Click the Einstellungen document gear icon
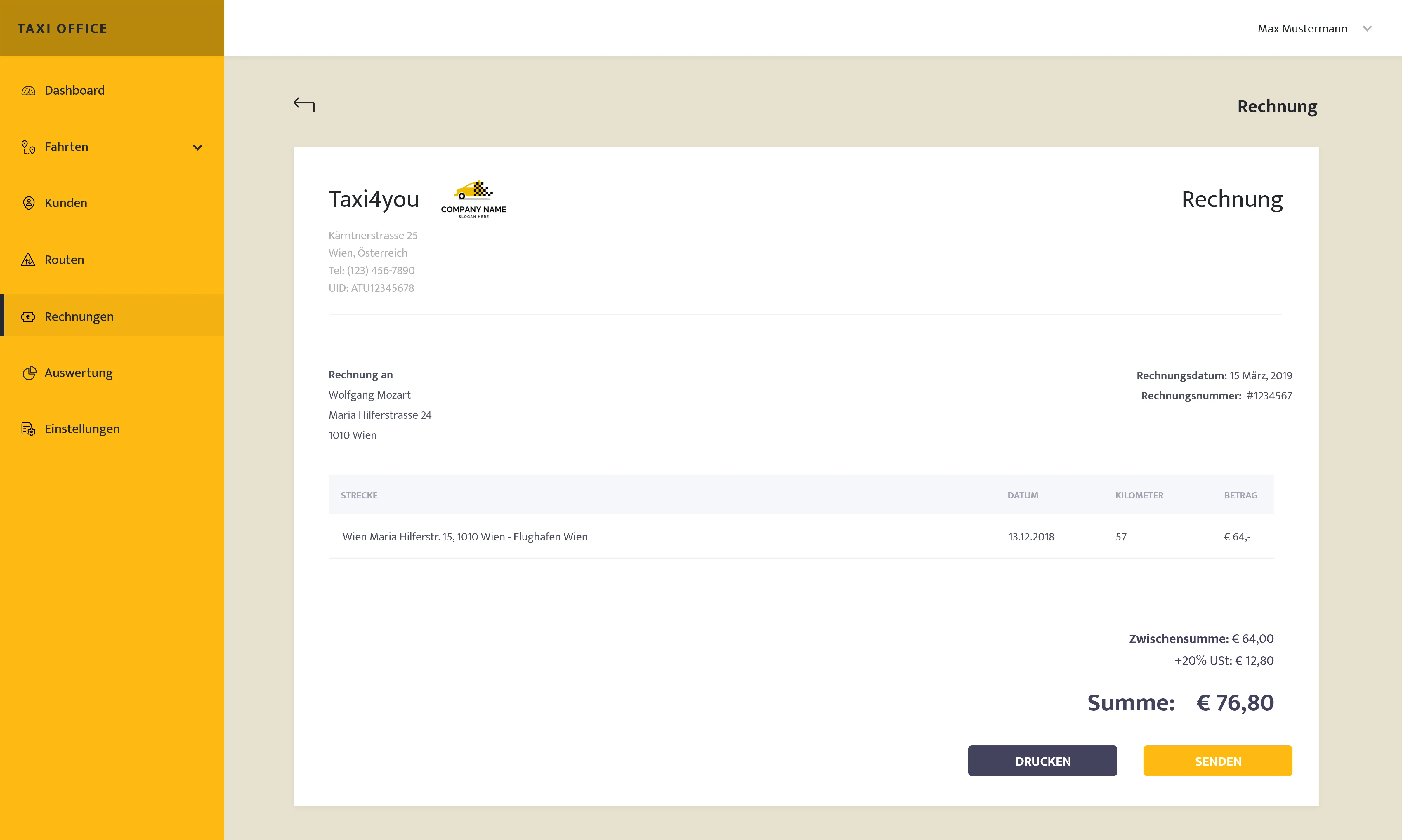This screenshot has width=1402, height=840. coord(28,429)
